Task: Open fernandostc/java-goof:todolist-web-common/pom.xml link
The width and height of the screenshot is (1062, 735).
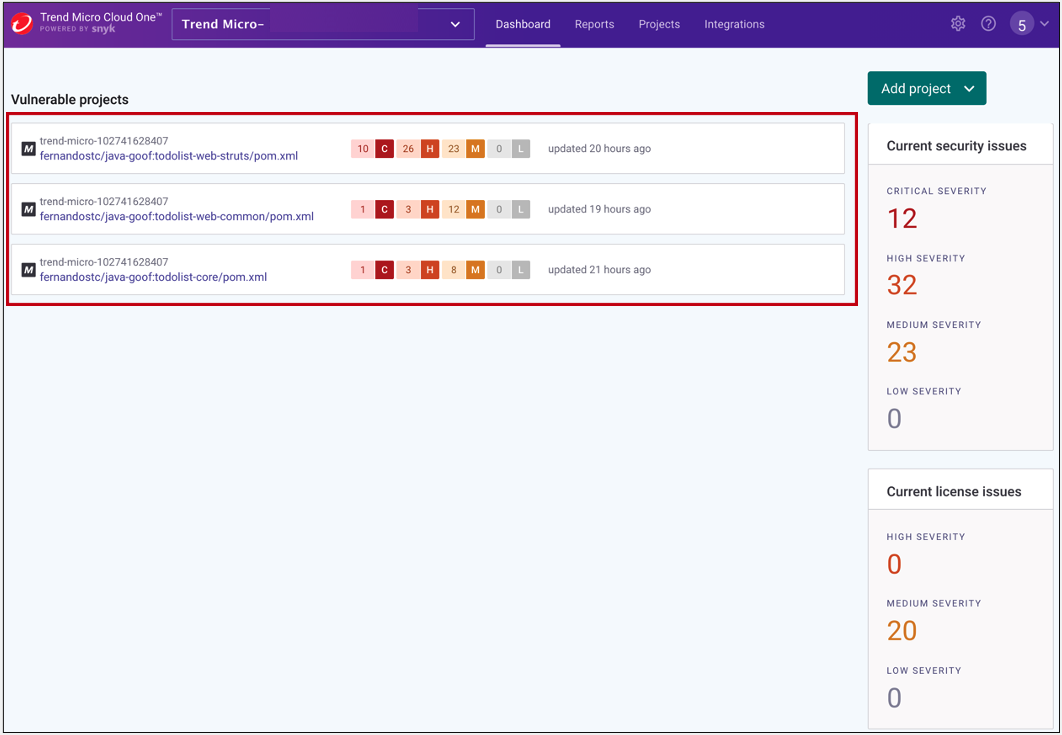Action: (177, 217)
